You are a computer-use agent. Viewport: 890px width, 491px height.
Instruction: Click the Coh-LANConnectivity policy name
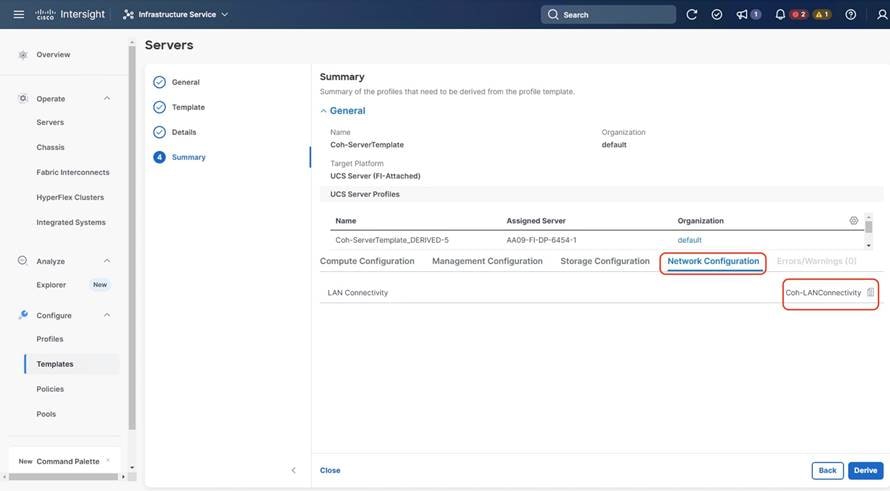pos(823,293)
